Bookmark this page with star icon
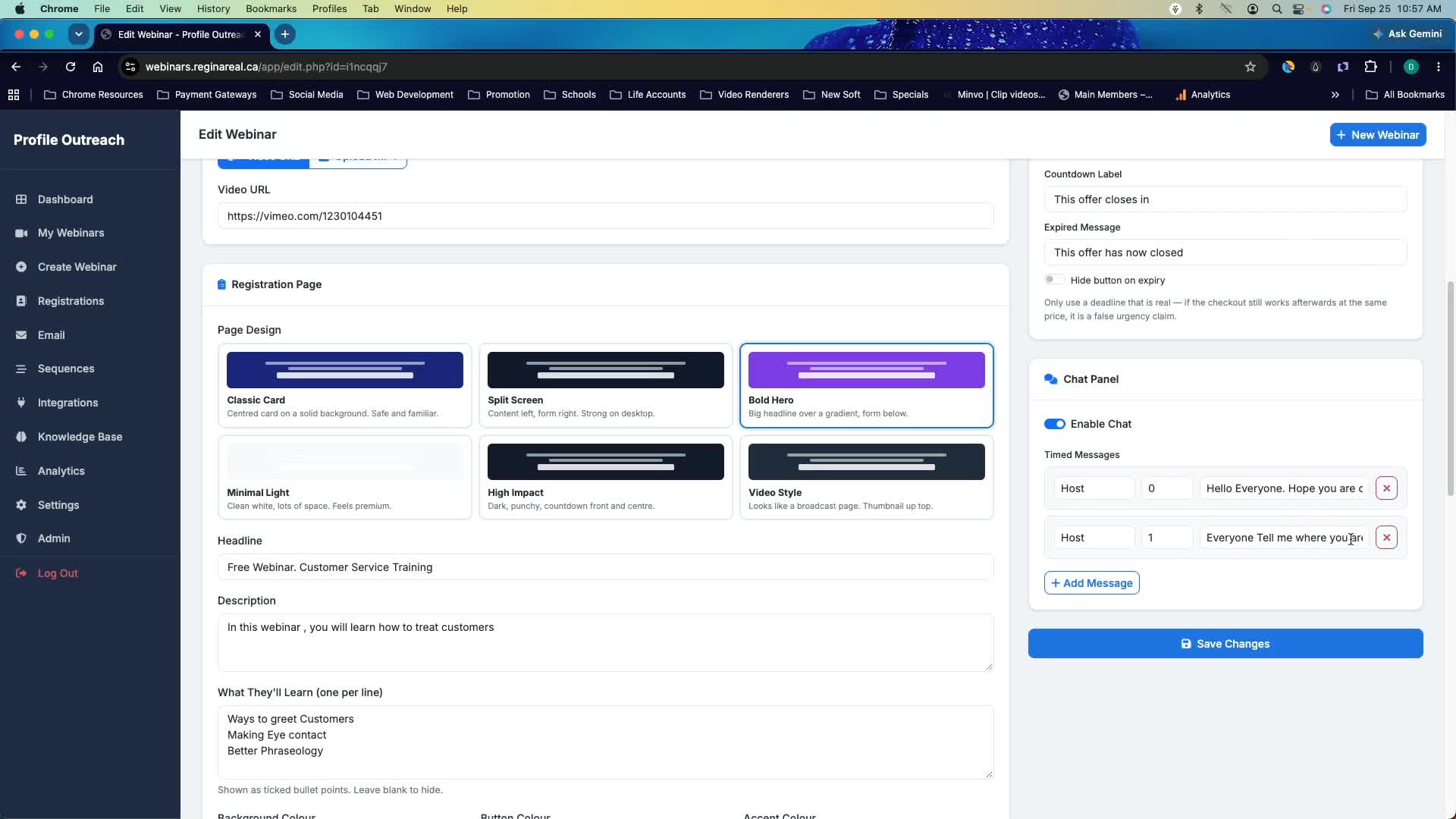The width and height of the screenshot is (1456, 819). click(1250, 67)
